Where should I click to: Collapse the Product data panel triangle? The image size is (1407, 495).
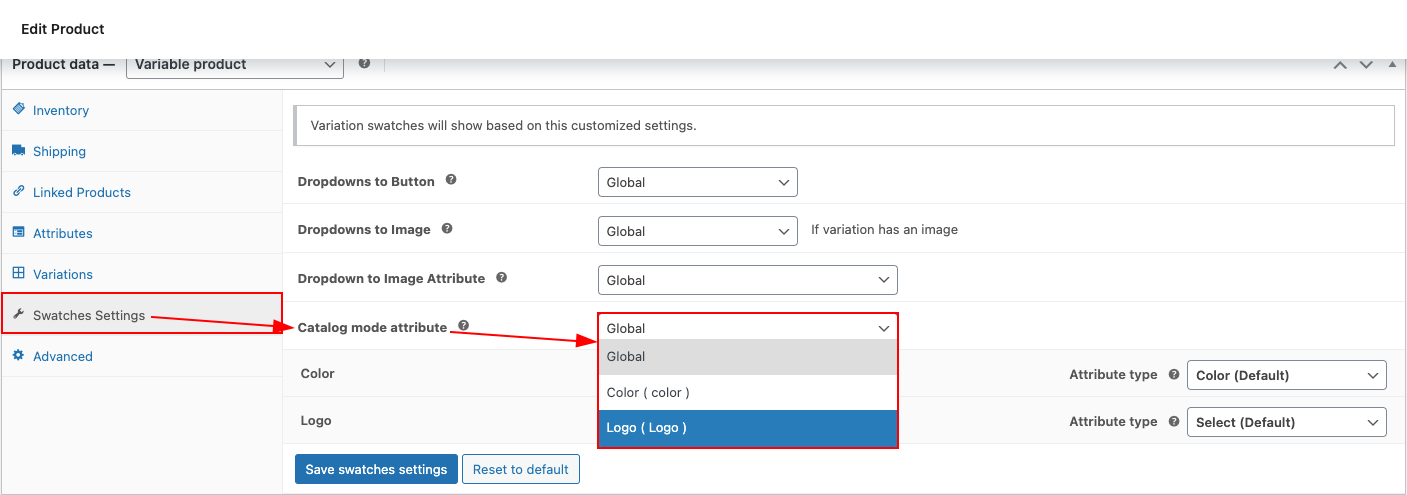(x=1392, y=64)
